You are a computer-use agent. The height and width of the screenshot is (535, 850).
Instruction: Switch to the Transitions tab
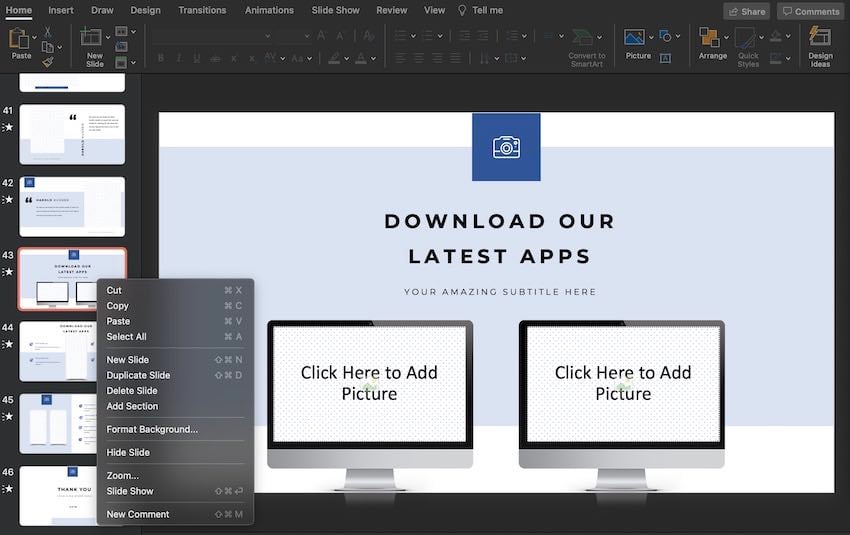click(202, 10)
